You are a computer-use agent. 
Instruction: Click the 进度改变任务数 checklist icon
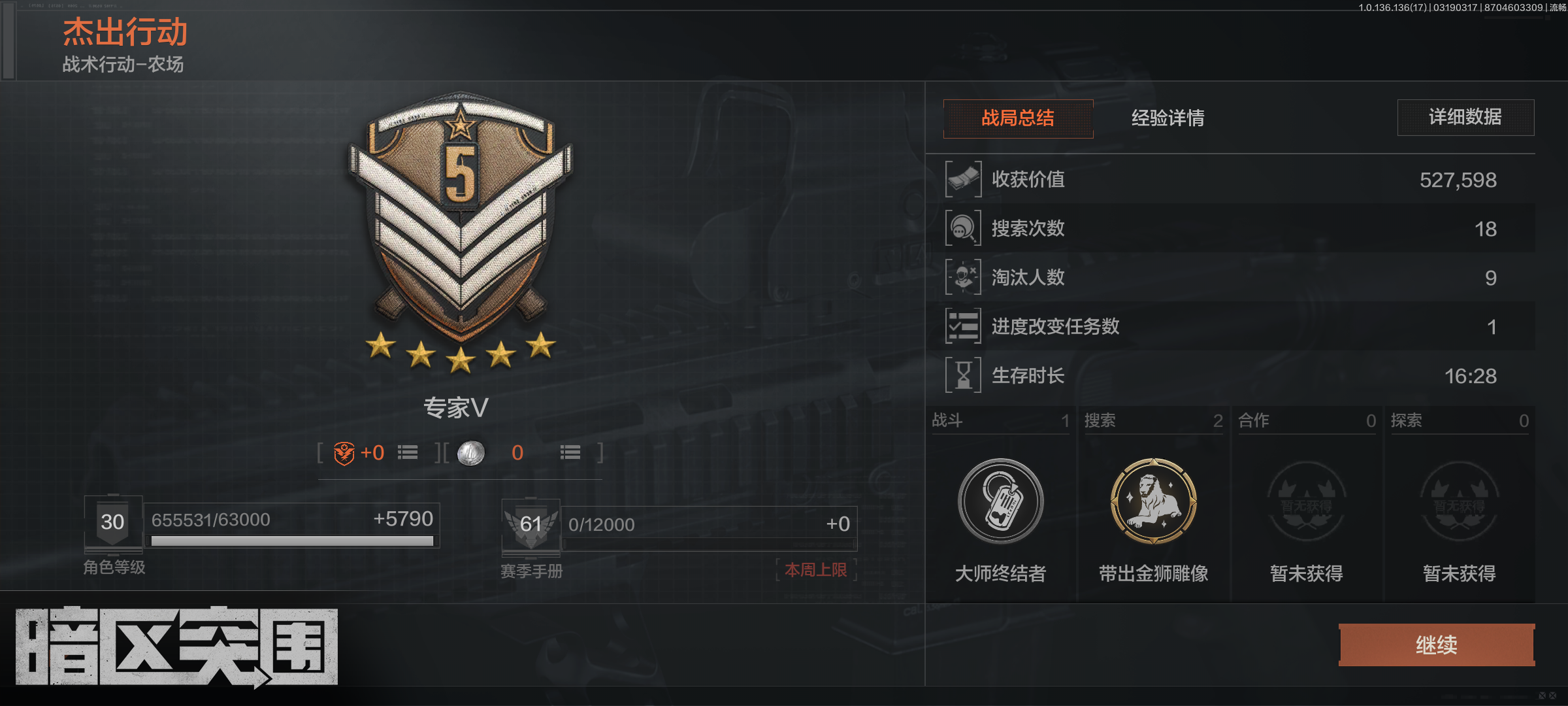(963, 326)
